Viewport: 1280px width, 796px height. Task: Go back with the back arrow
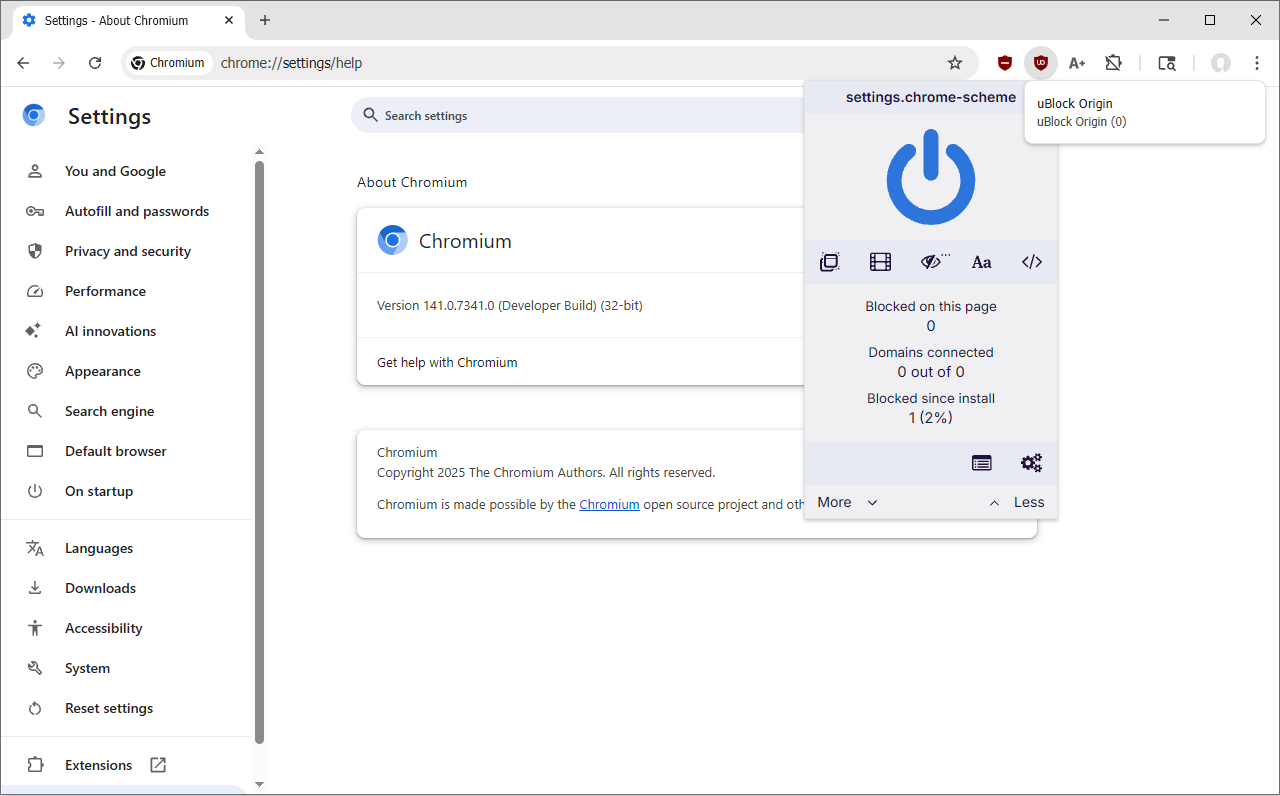tap(23, 63)
